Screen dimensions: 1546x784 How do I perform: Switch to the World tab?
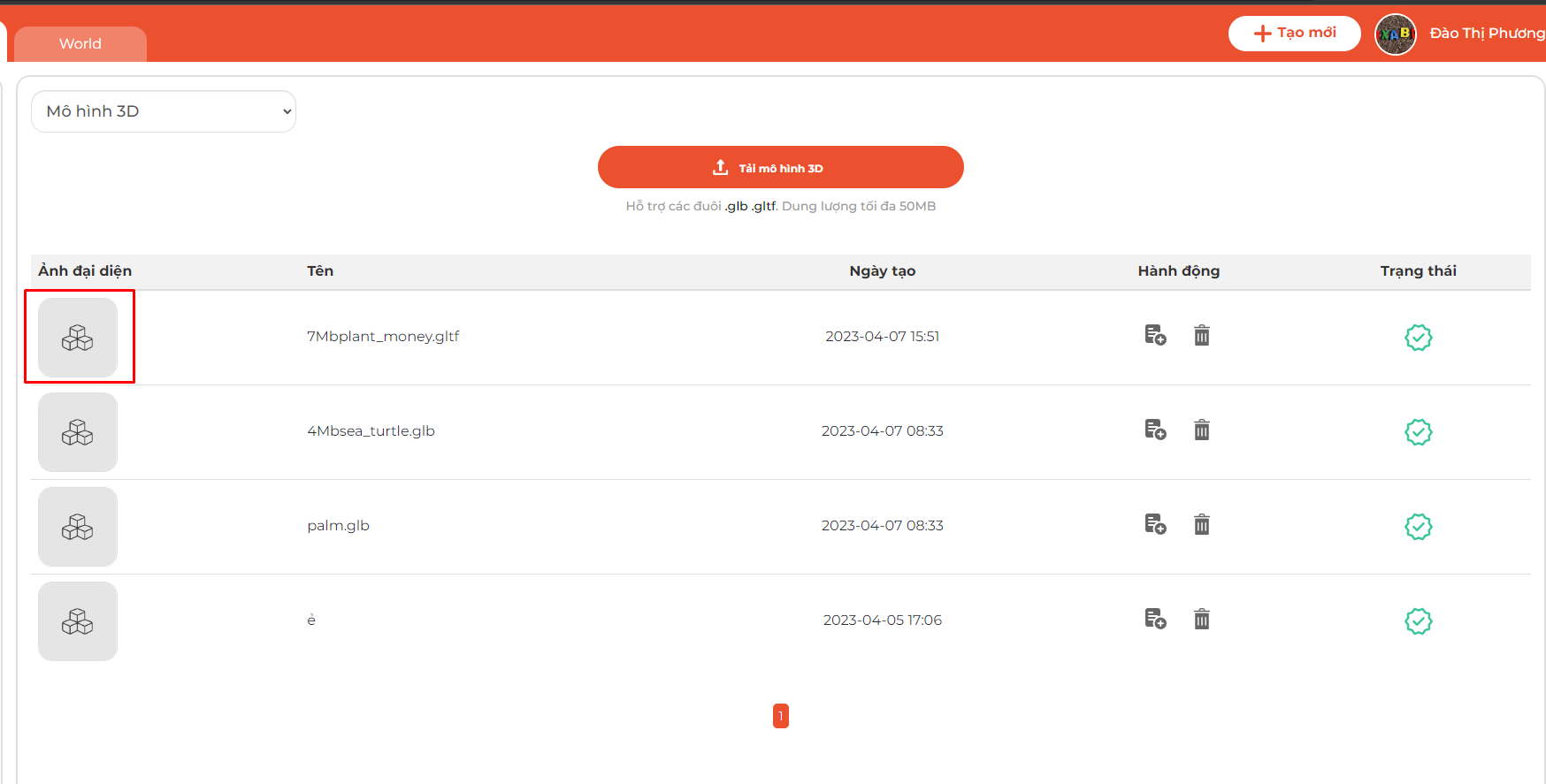[80, 44]
